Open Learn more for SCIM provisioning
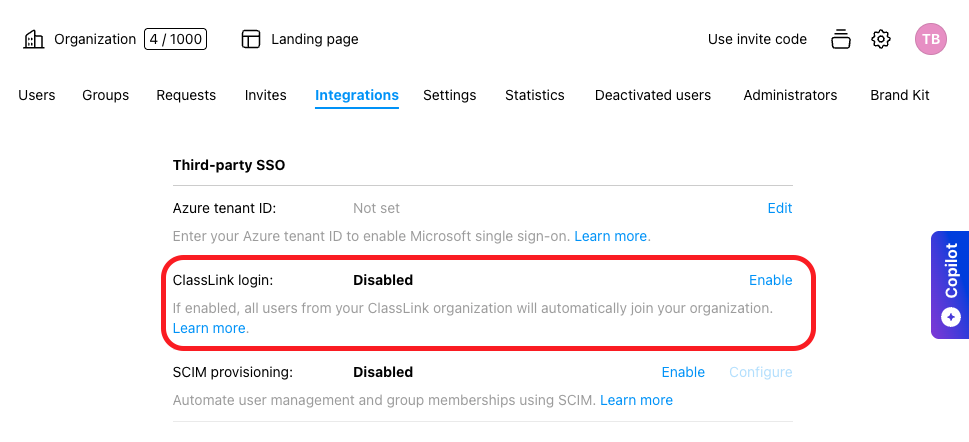 (637, 400)
